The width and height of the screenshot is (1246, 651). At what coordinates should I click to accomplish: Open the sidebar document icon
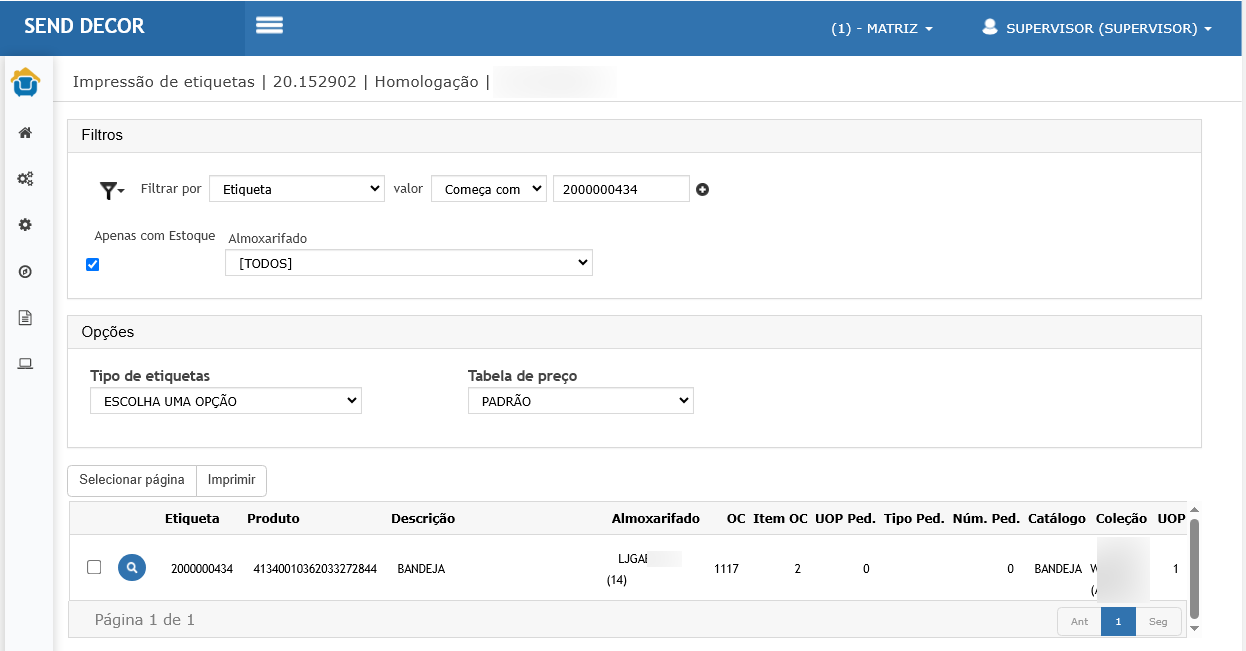(x=26, y=318)
